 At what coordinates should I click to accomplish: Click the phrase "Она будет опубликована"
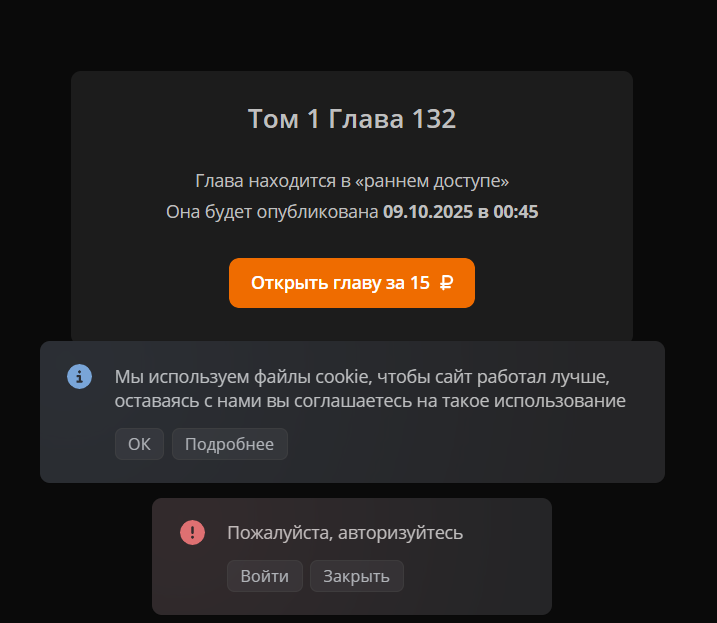pyautogui.click(x=272, y=212)
